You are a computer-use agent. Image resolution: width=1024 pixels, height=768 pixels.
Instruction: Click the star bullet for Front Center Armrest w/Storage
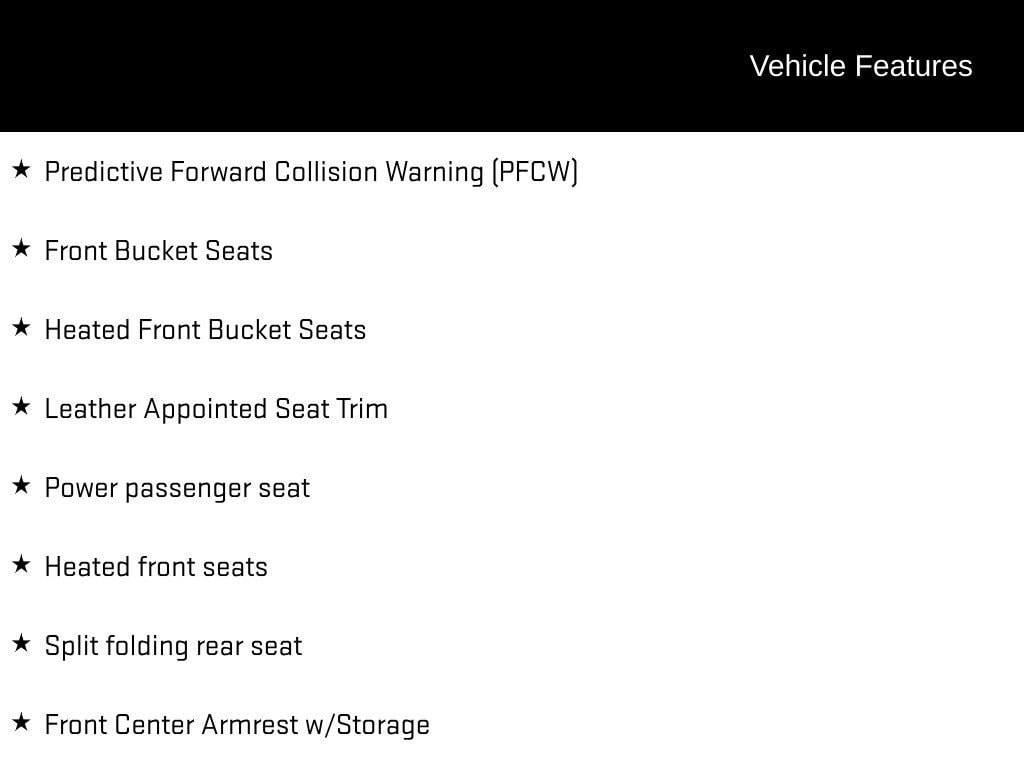click(21, 723)
